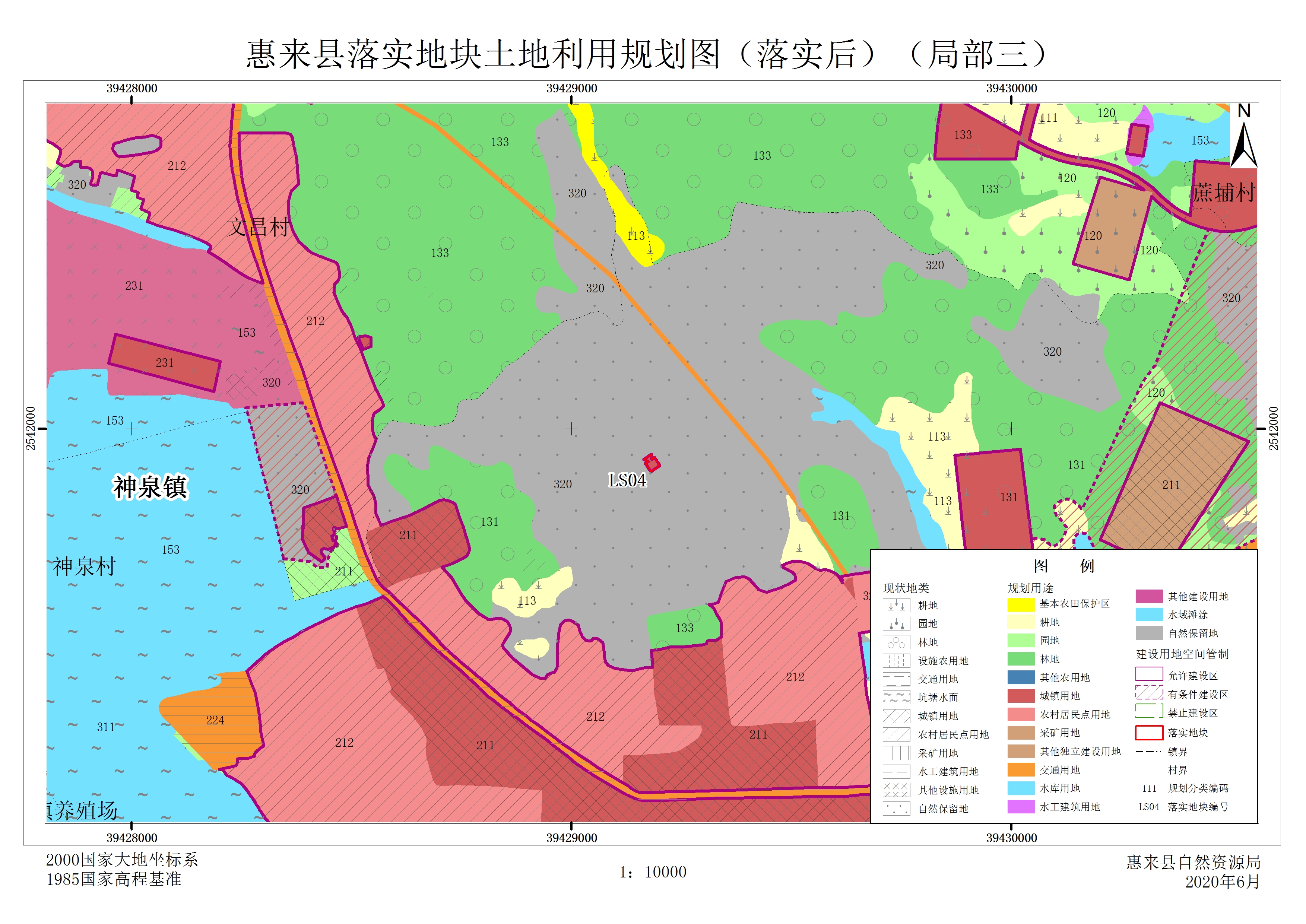Click the 规划分类编码 legend entry

coord(1198,788)
